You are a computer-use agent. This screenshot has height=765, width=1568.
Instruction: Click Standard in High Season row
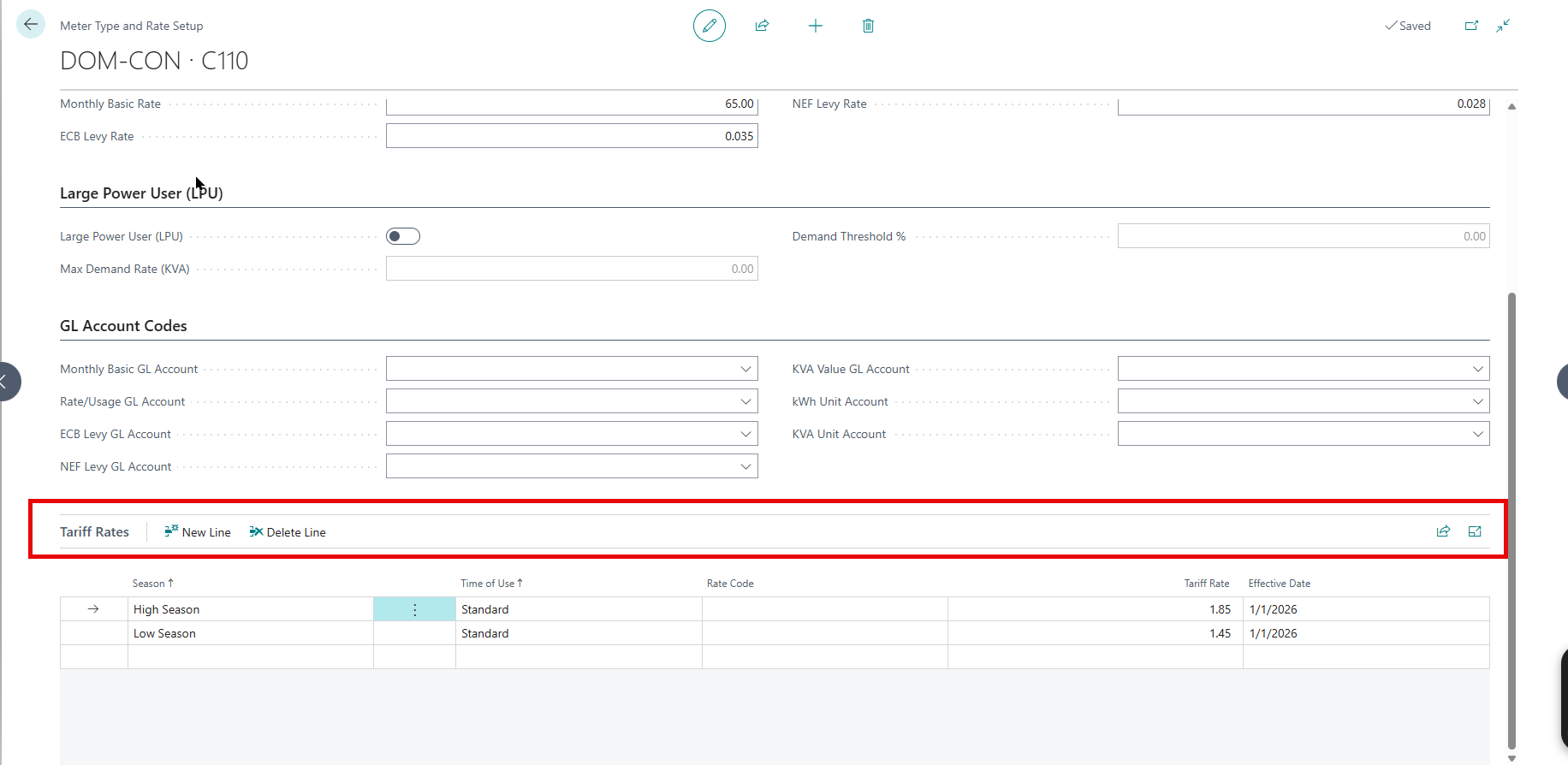click(x=579, y=609)
